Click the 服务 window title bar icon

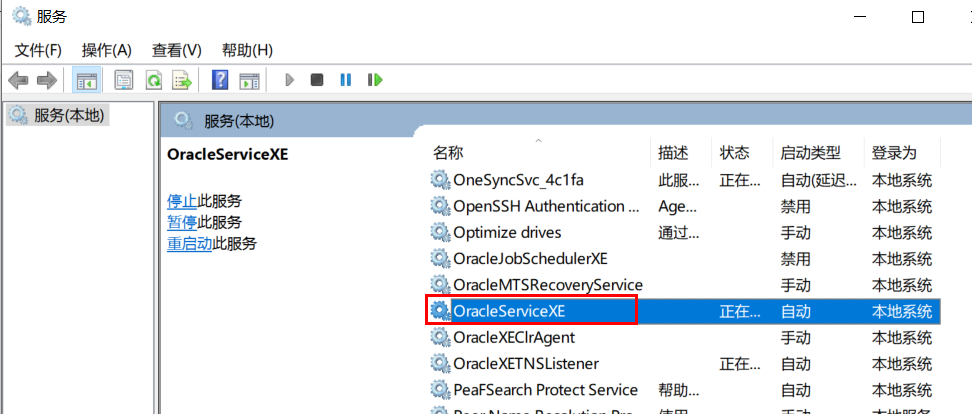(x=22, y=17)
